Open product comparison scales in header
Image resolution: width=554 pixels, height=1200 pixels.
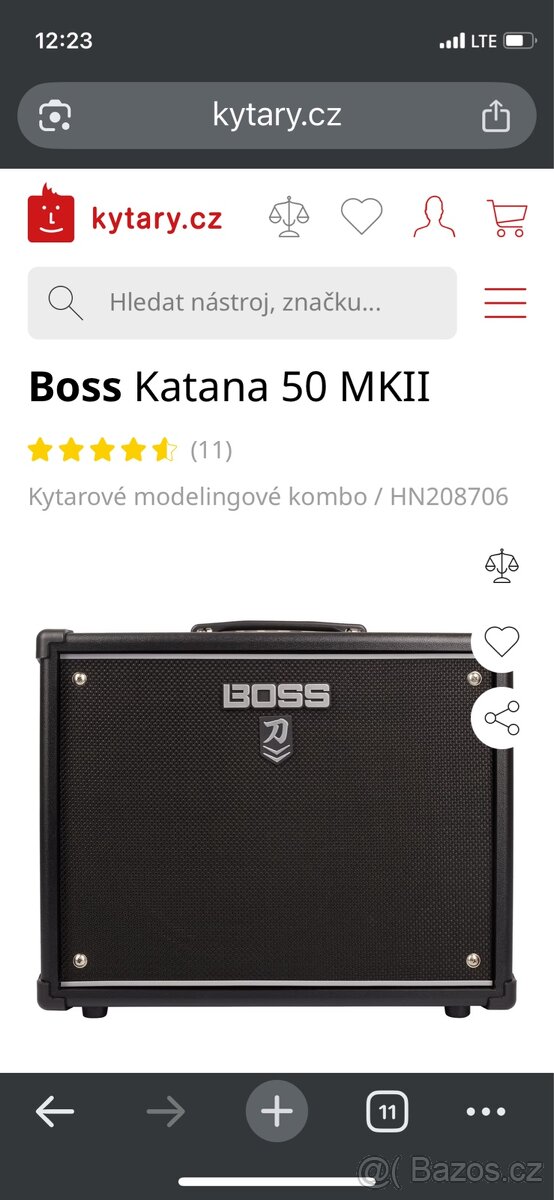click(289, 217)
